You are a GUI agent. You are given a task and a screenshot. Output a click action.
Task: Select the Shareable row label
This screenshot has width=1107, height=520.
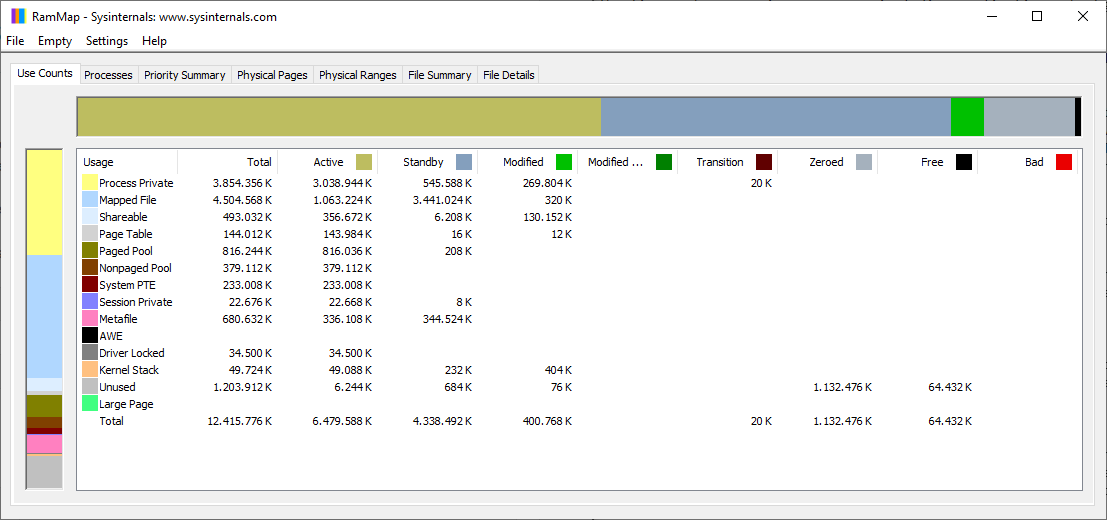click(124, 217)
